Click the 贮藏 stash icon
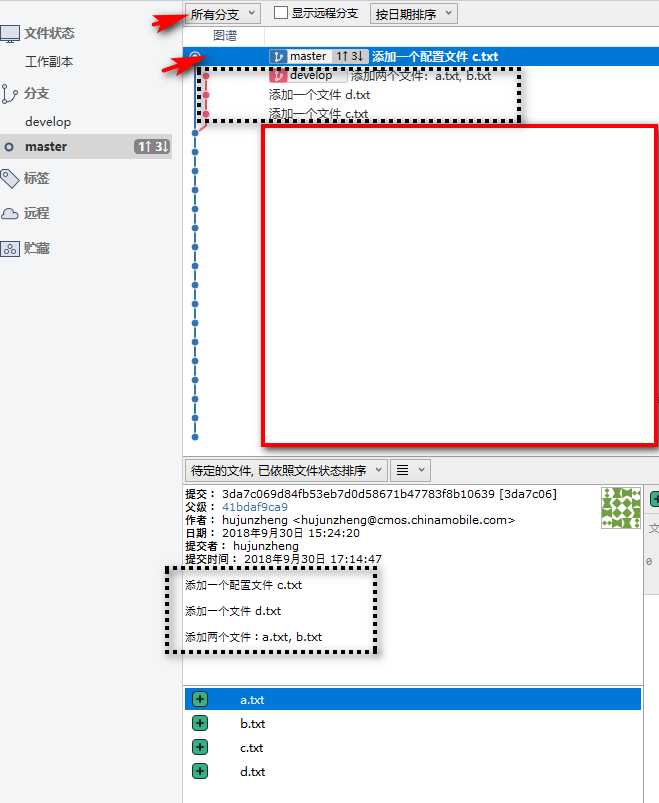The width and height of the screenshot is (659, 803). point(10,249)
